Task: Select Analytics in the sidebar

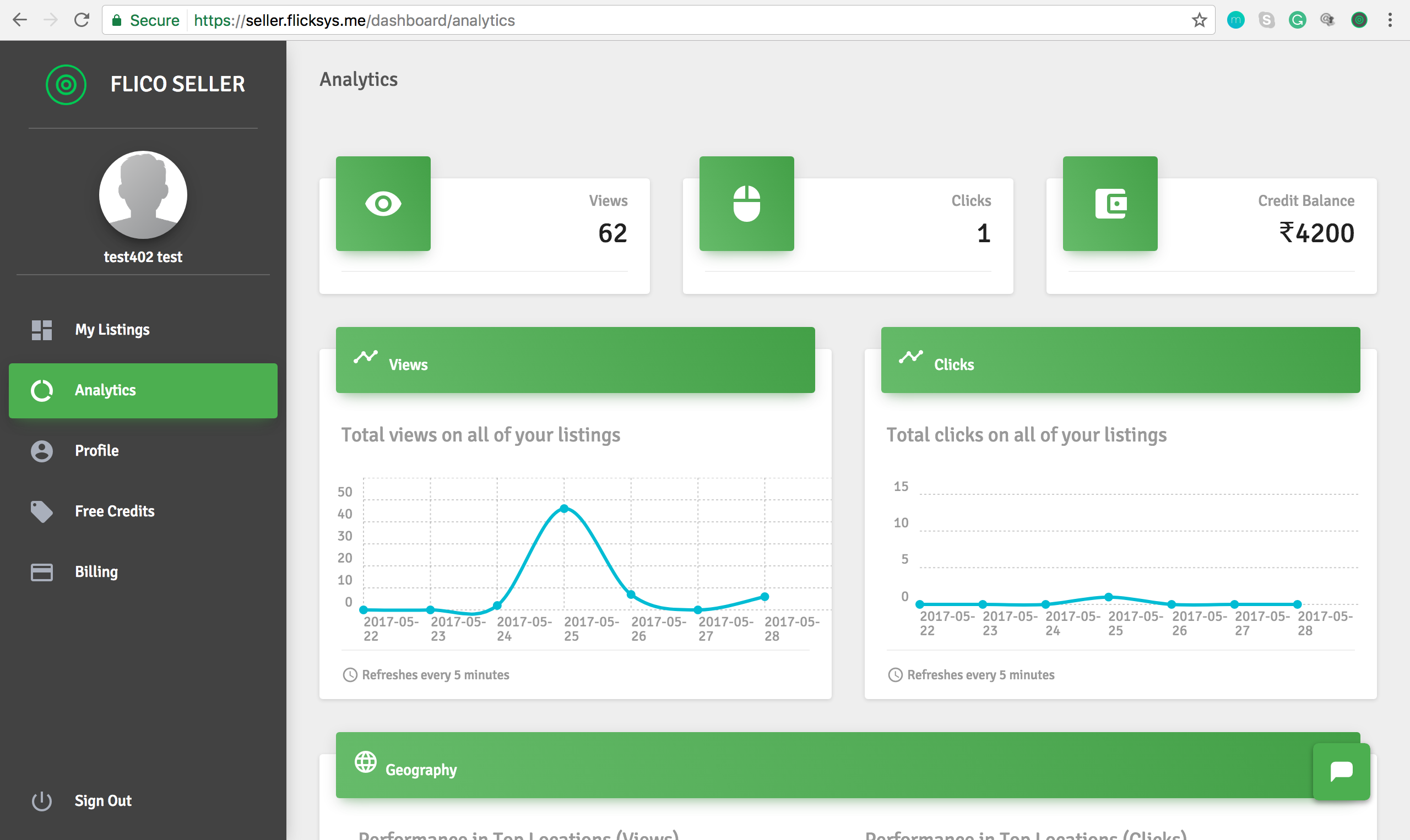Action: (x=105, y=390)
